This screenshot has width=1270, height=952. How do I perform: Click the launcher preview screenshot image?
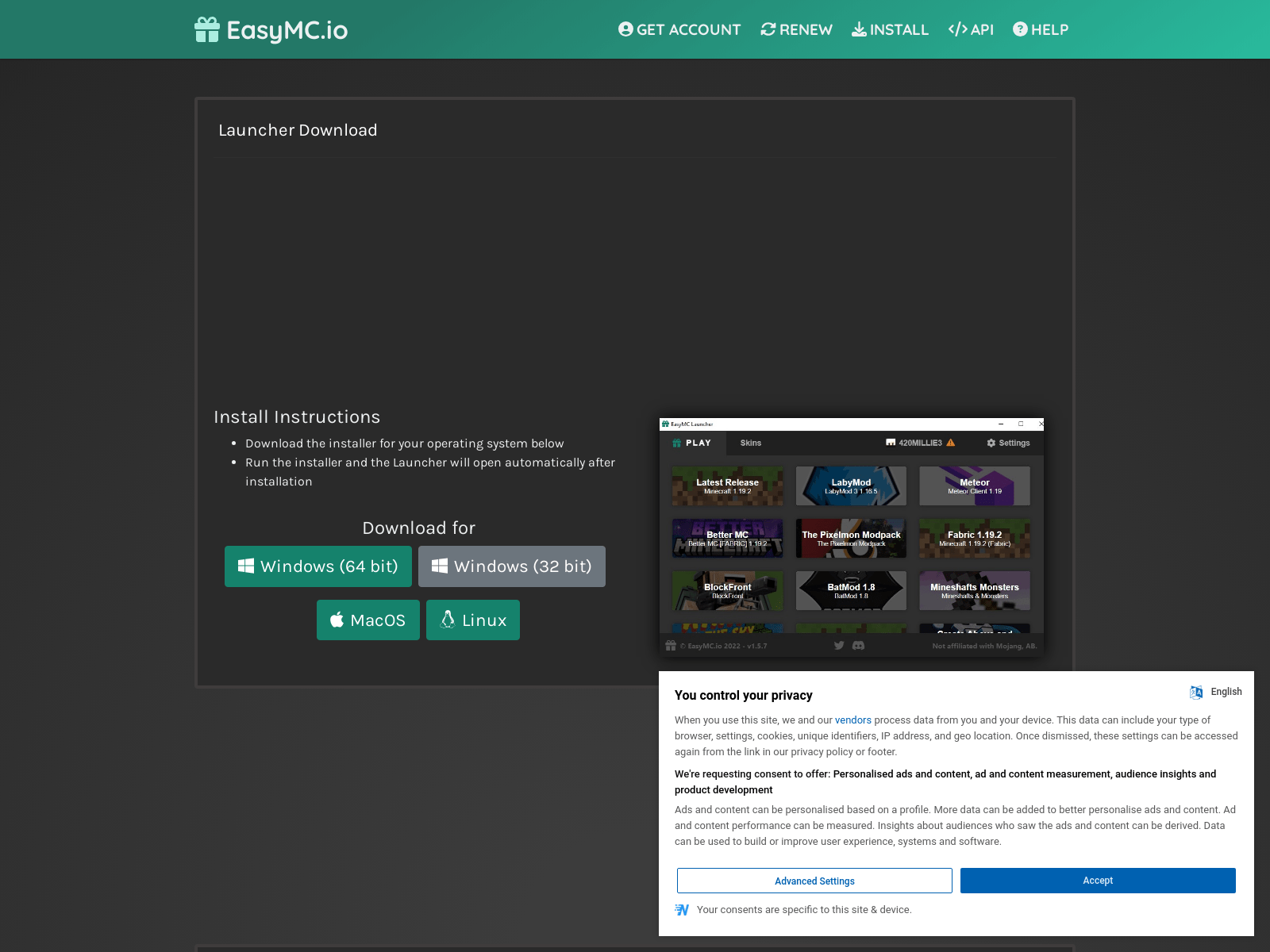click(x=852, y=537)
